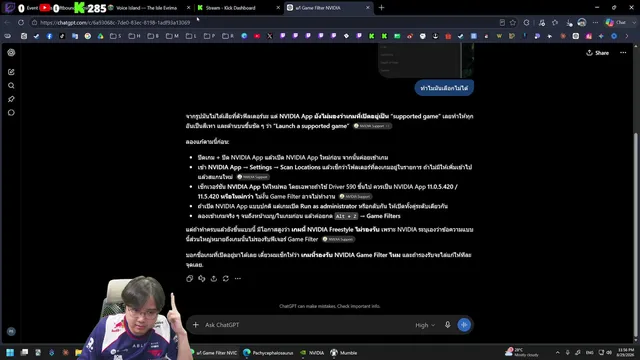Open the Windows Start menu
Viewport: 640px width, 360px height.
point(10,353)
